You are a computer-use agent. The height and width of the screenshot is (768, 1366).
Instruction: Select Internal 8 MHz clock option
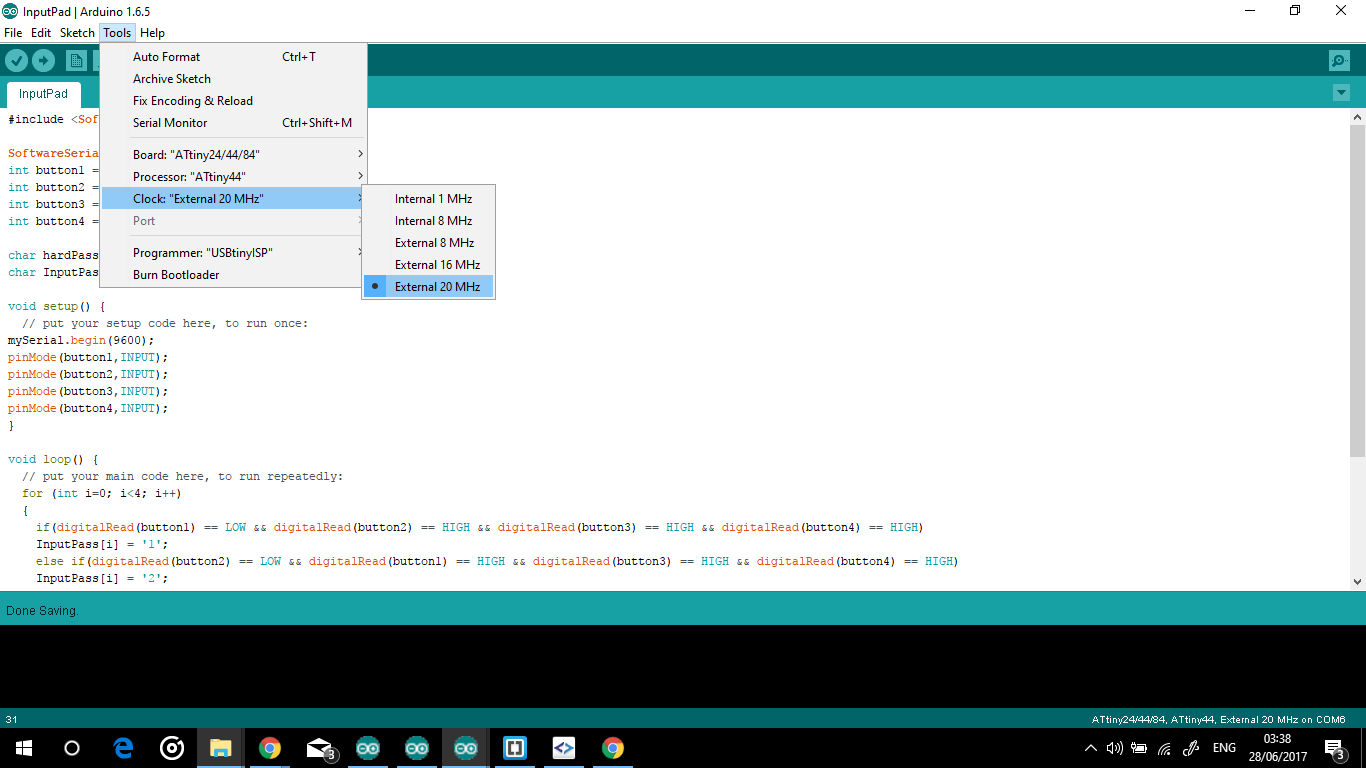coord(428,221)
